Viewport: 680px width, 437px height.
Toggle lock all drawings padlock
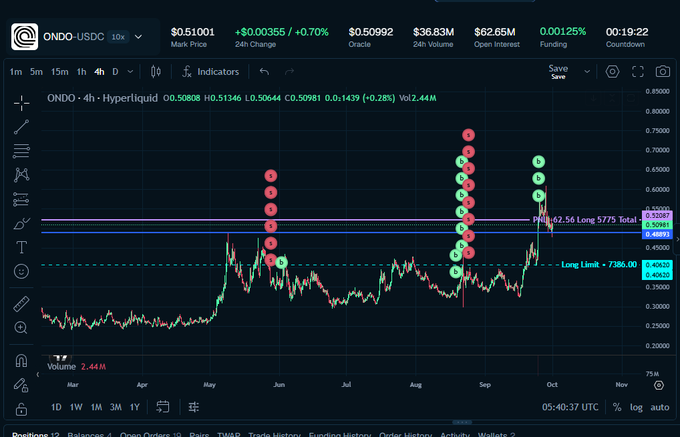21,409
